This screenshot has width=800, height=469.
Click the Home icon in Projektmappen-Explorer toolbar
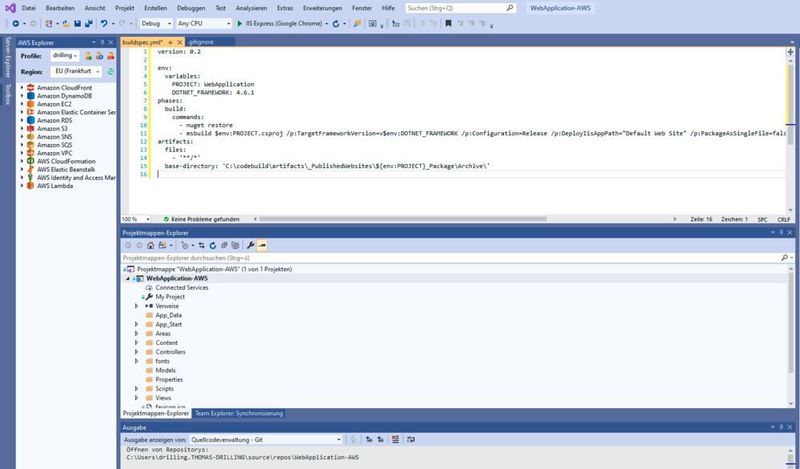coord(151,245)
